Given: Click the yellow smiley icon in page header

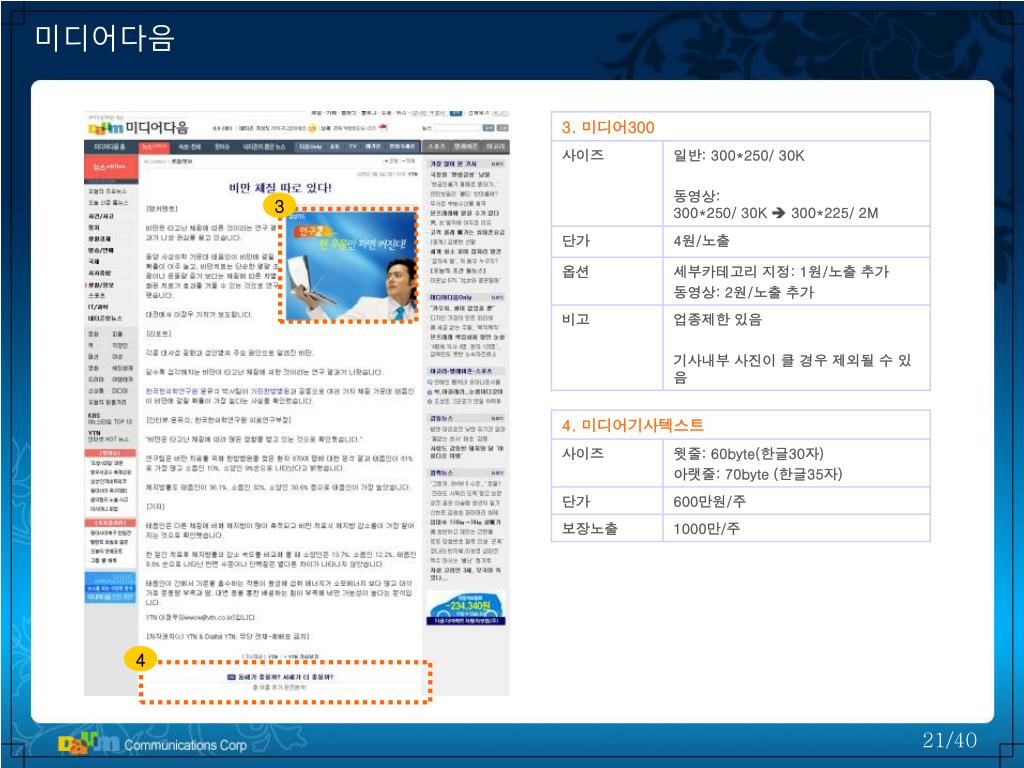Looking at the screenshot, I should coord(312,128).
